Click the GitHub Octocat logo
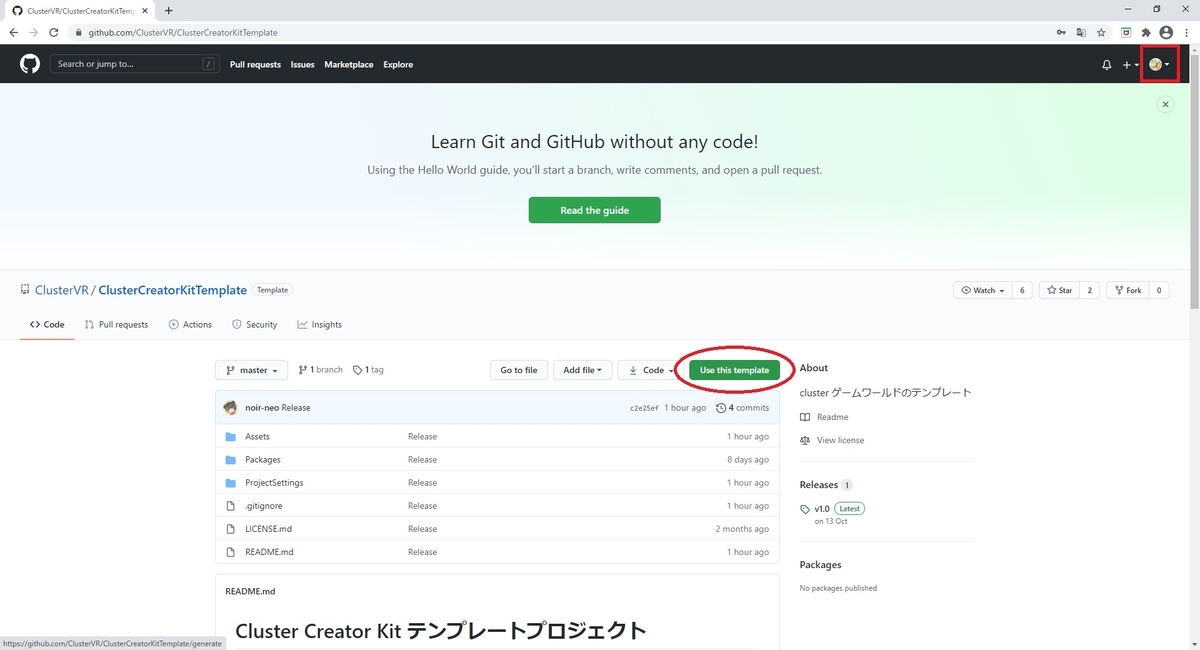 tap(30, 64)
